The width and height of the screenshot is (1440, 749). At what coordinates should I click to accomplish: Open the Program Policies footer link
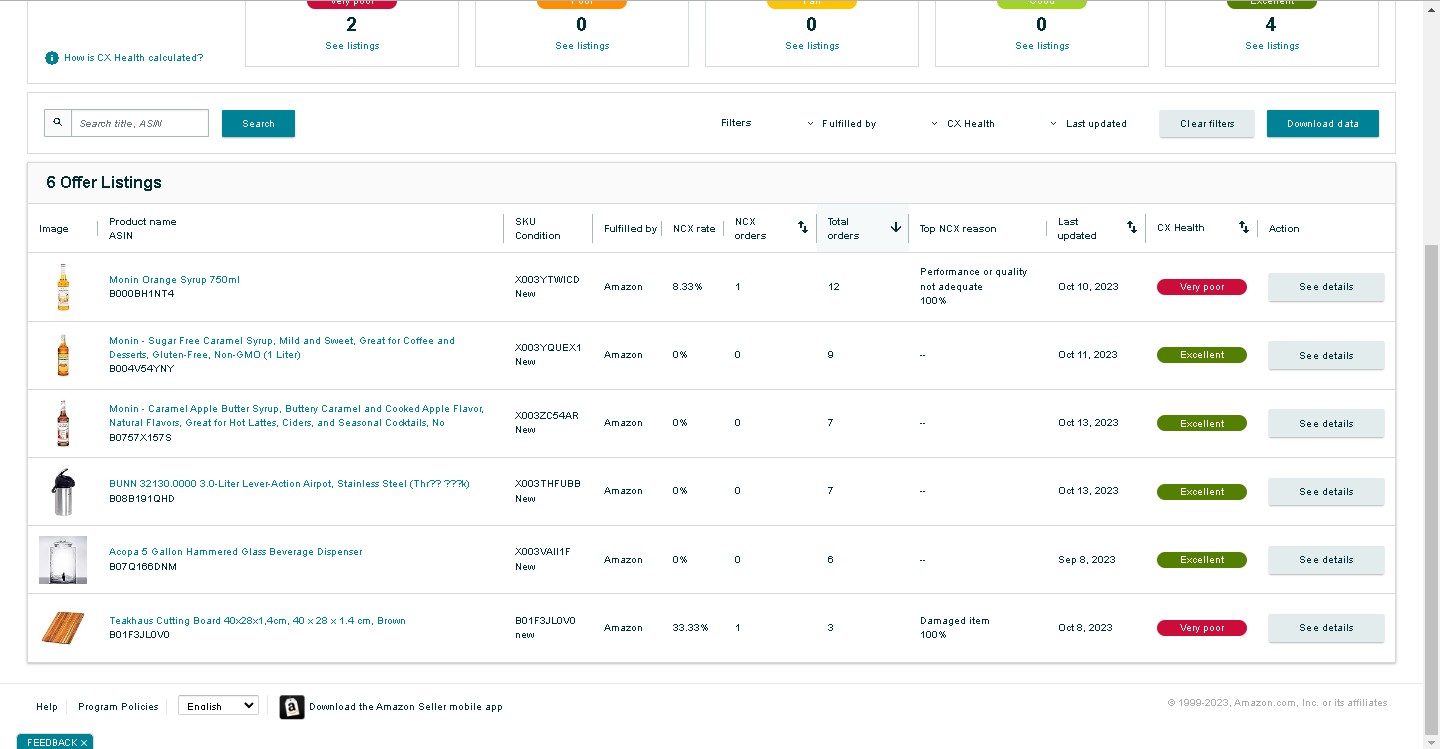click(118, 707)
